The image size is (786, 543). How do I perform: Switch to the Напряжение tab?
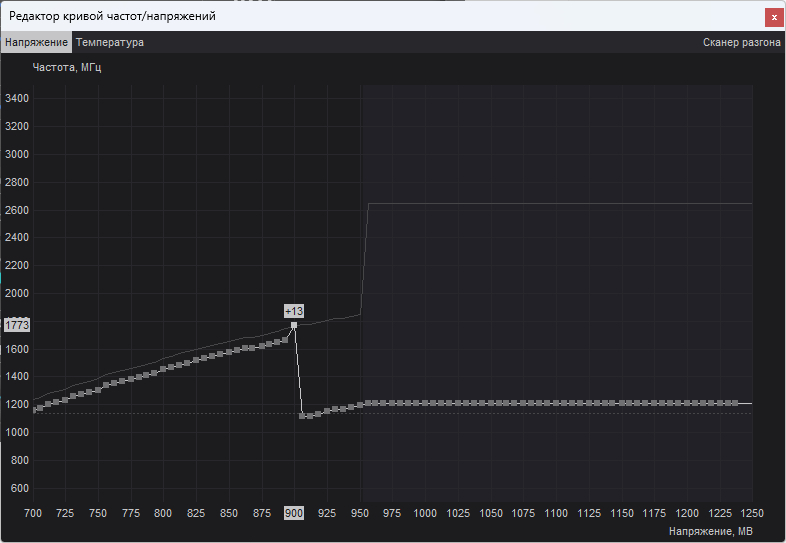36,43
